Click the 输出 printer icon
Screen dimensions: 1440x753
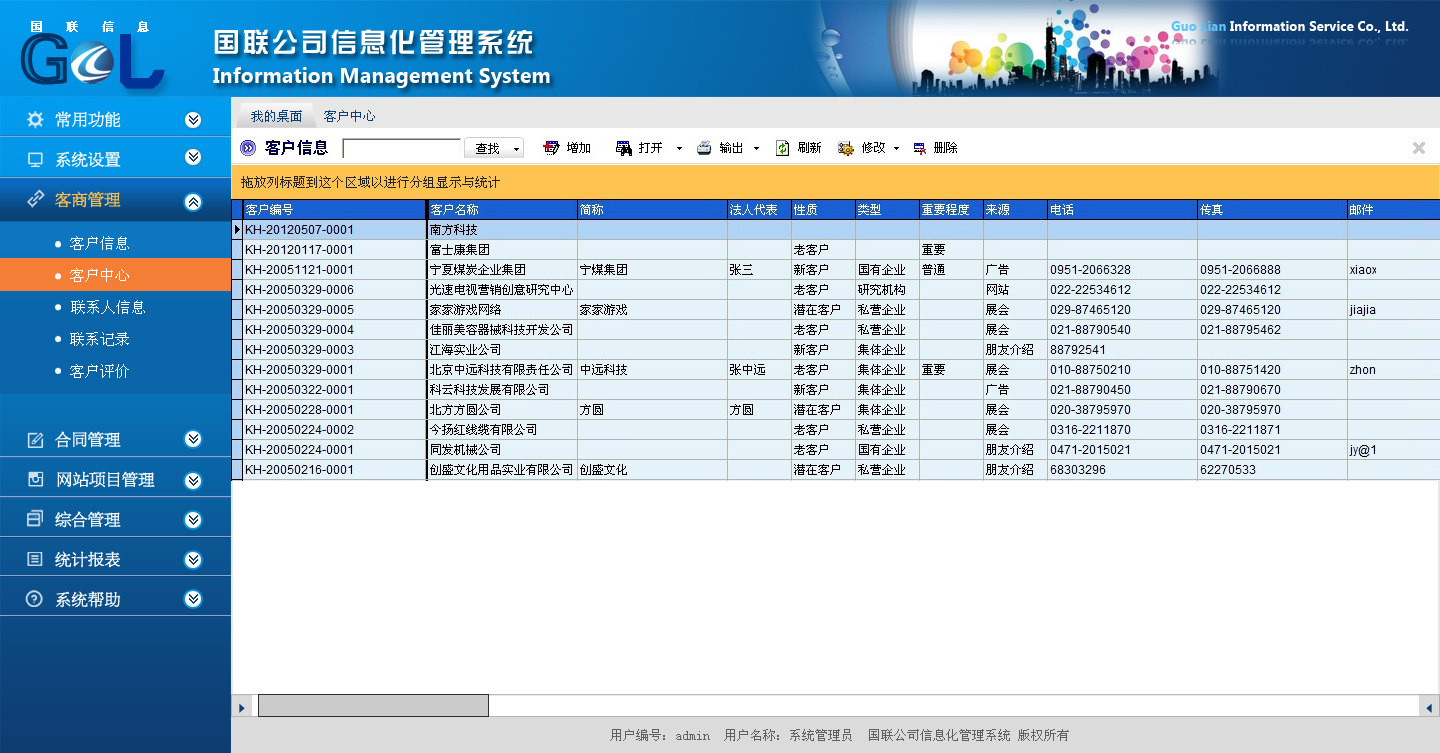704,148
